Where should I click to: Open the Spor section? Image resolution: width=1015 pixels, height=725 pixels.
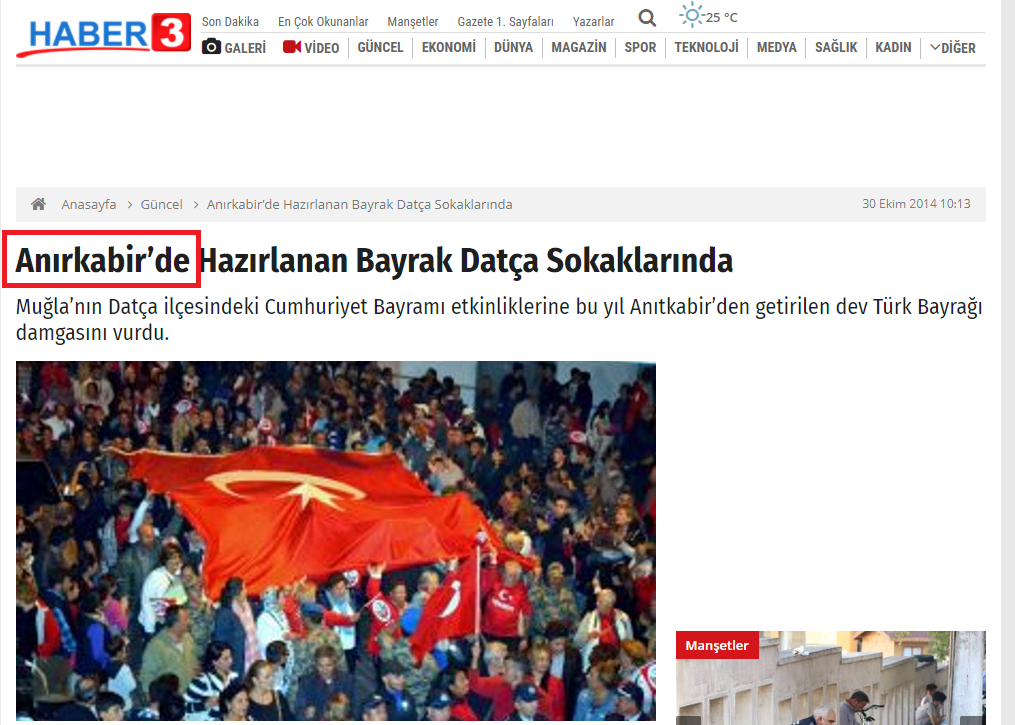[x=640, y=47]
